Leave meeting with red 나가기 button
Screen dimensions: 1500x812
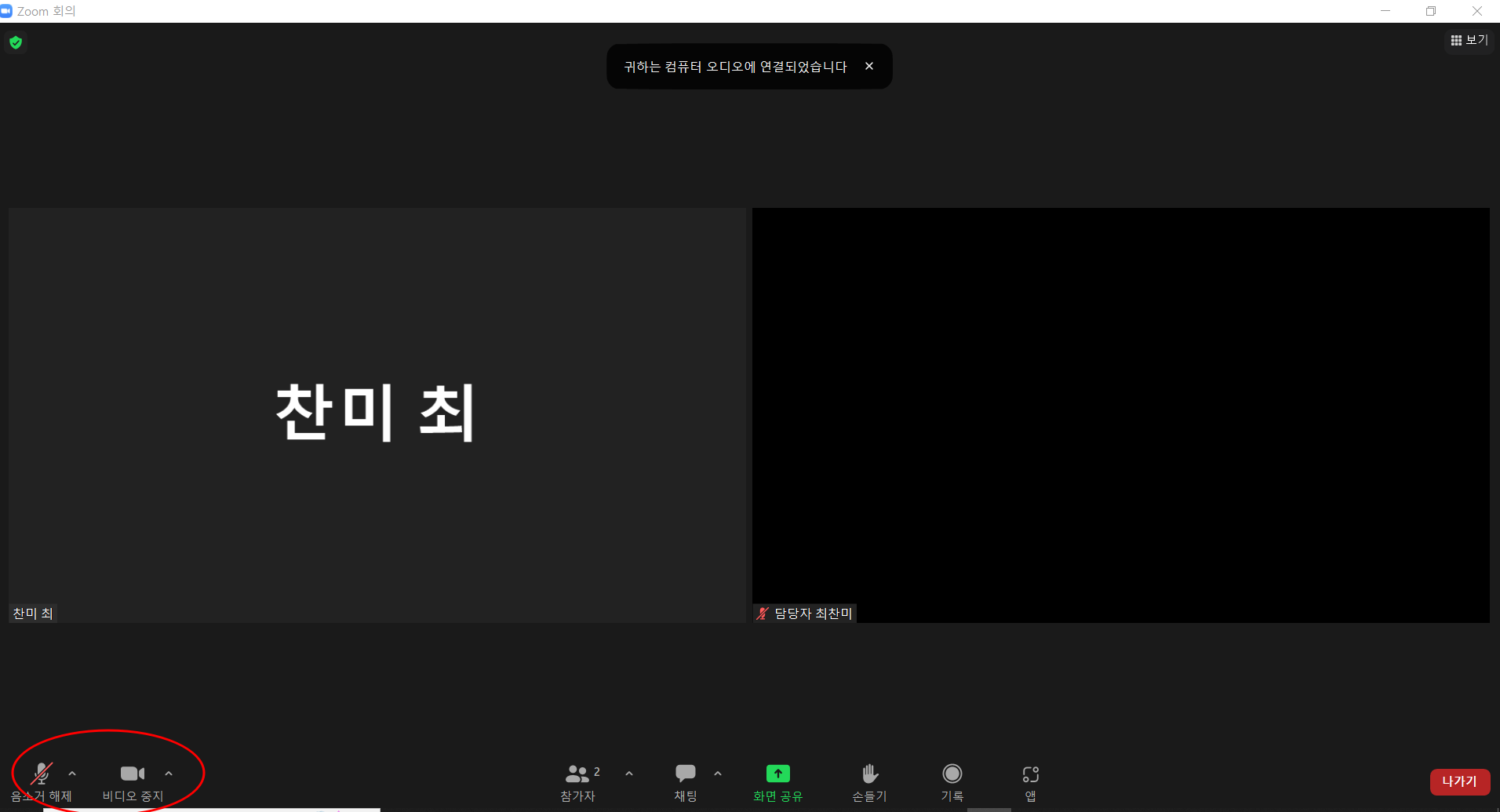click(x=1459, y=781)
